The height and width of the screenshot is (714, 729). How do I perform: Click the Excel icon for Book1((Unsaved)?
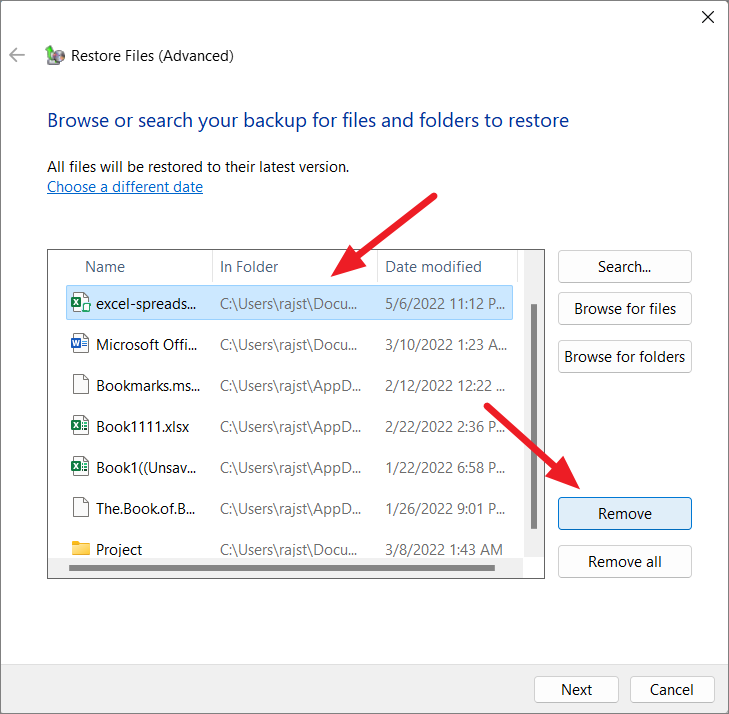[x=80, y=467]
